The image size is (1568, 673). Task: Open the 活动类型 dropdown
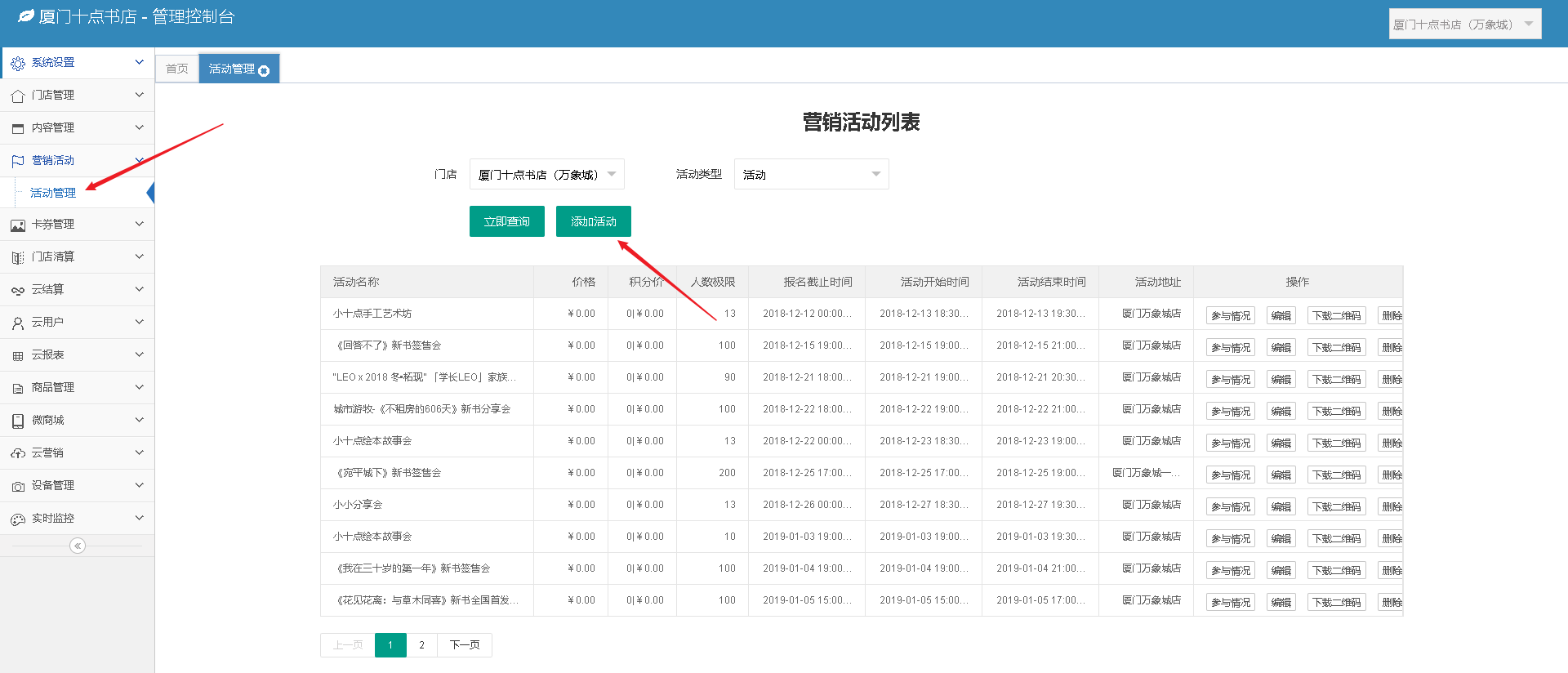(x=811, y=174)
